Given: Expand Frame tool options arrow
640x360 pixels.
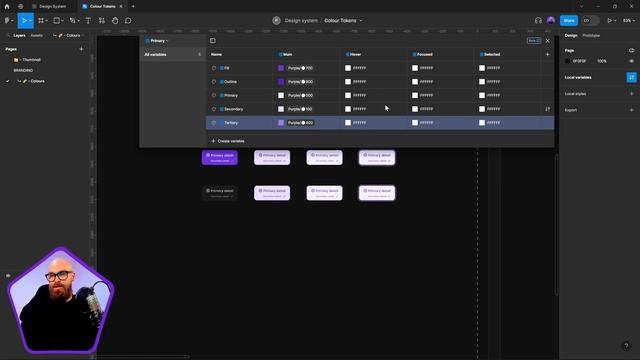Looking at the screenshot, I should point(47,20).
